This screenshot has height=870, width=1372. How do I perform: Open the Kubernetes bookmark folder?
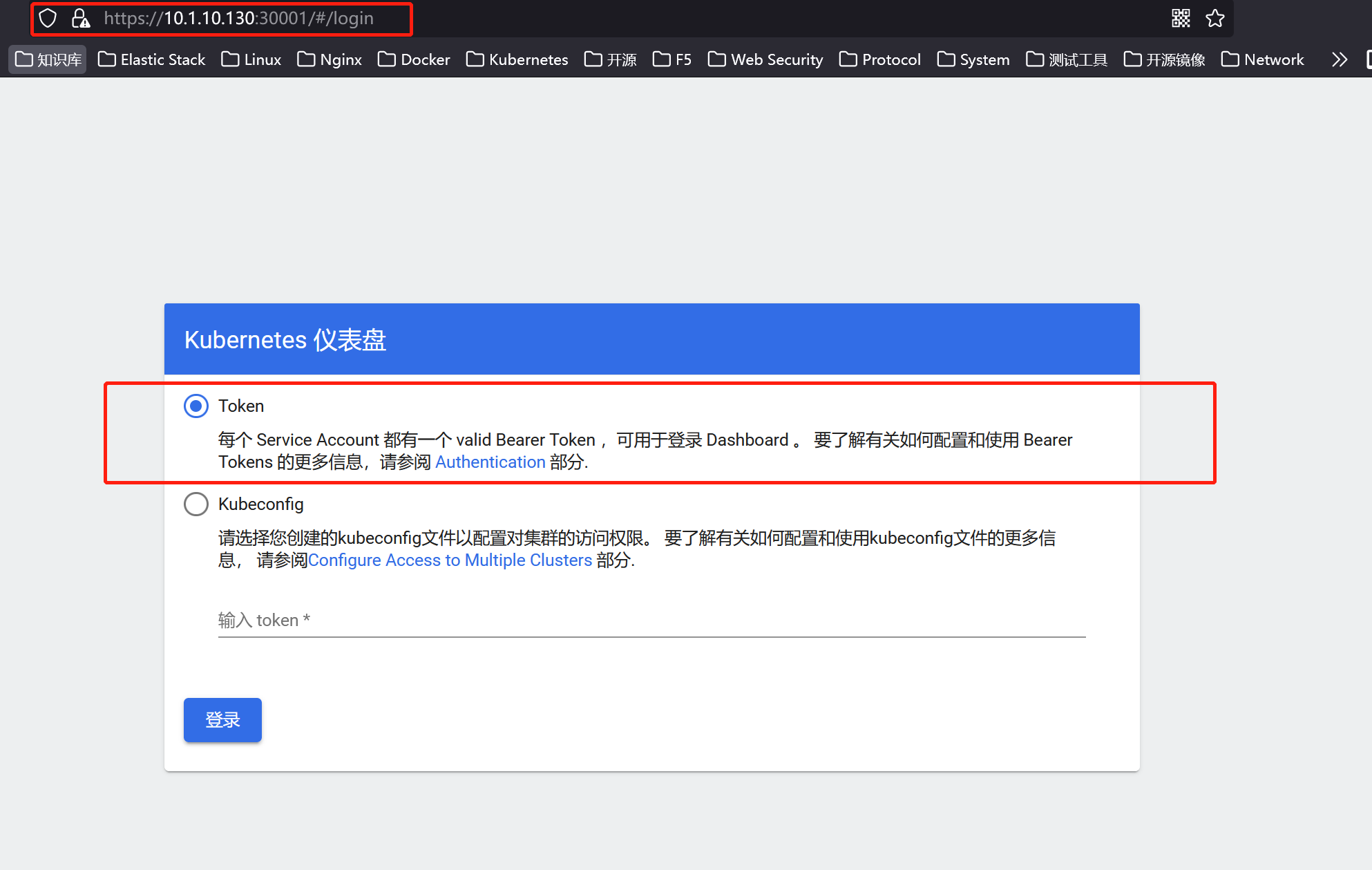tap(517, 60)
